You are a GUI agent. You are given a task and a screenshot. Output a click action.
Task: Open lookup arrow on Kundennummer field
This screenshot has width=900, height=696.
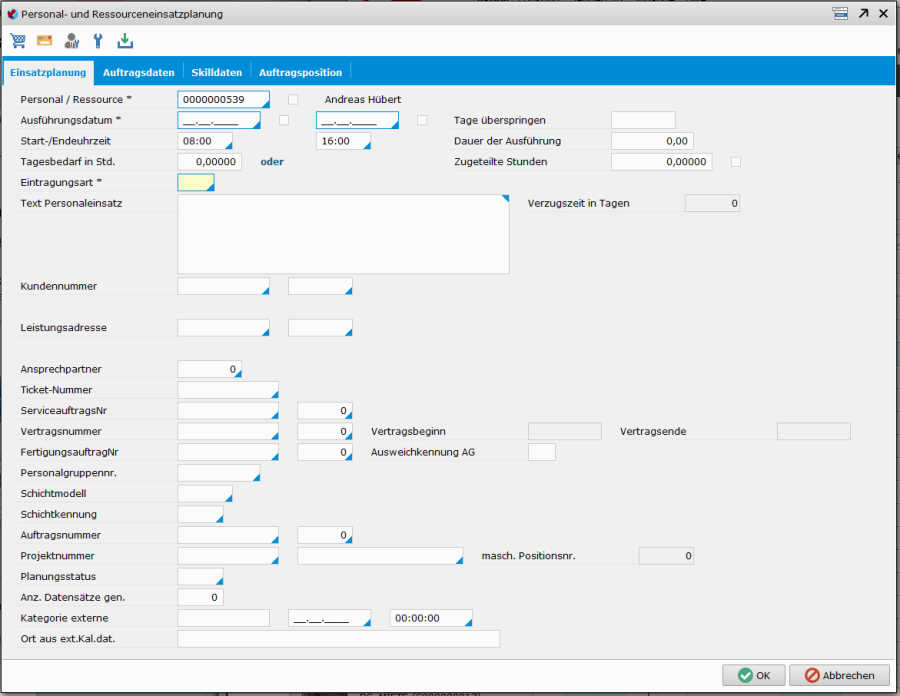[x=265, y=291]
